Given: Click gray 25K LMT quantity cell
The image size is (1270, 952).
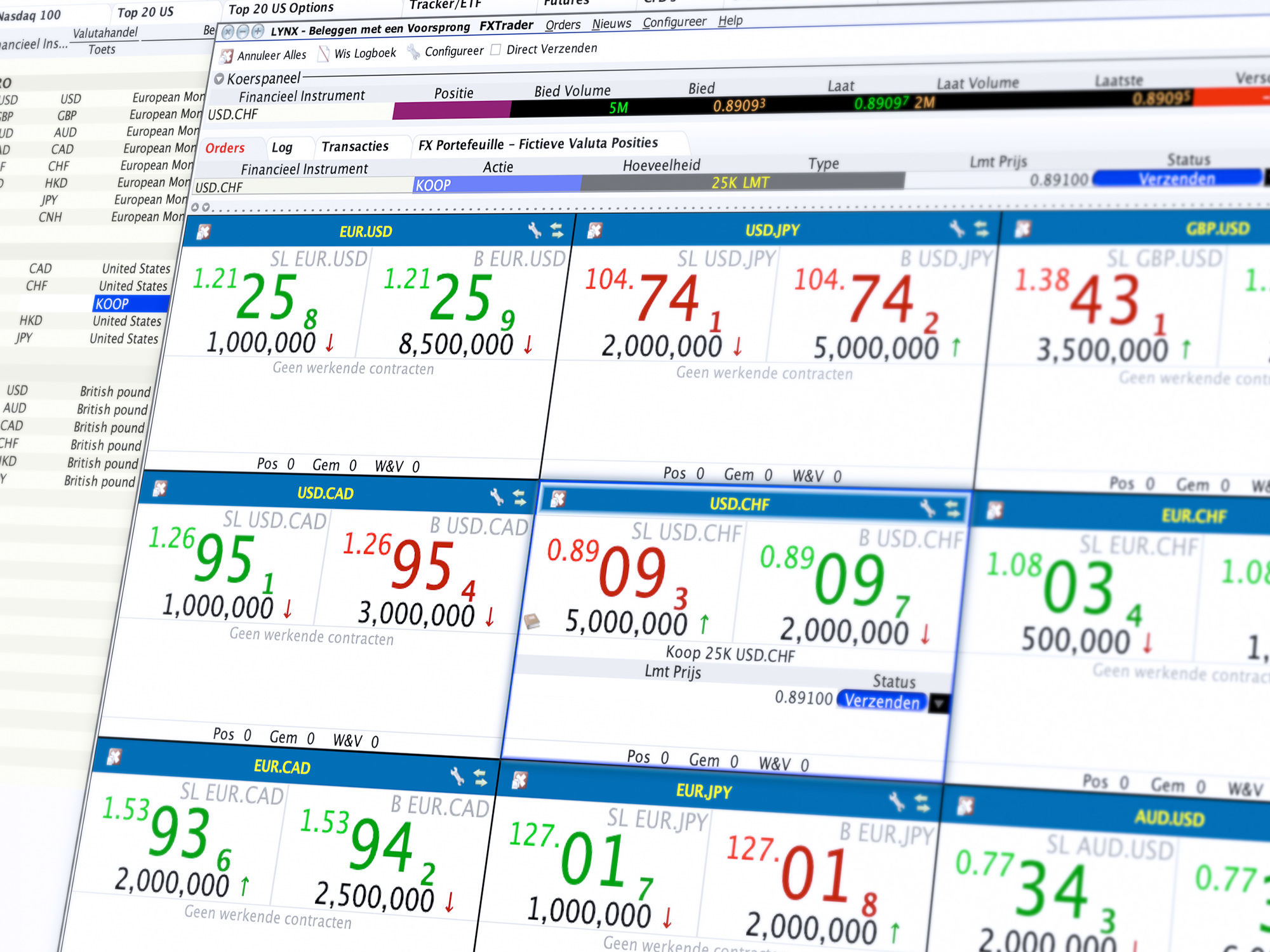Looking at the screenshot, I should point(742,182).
